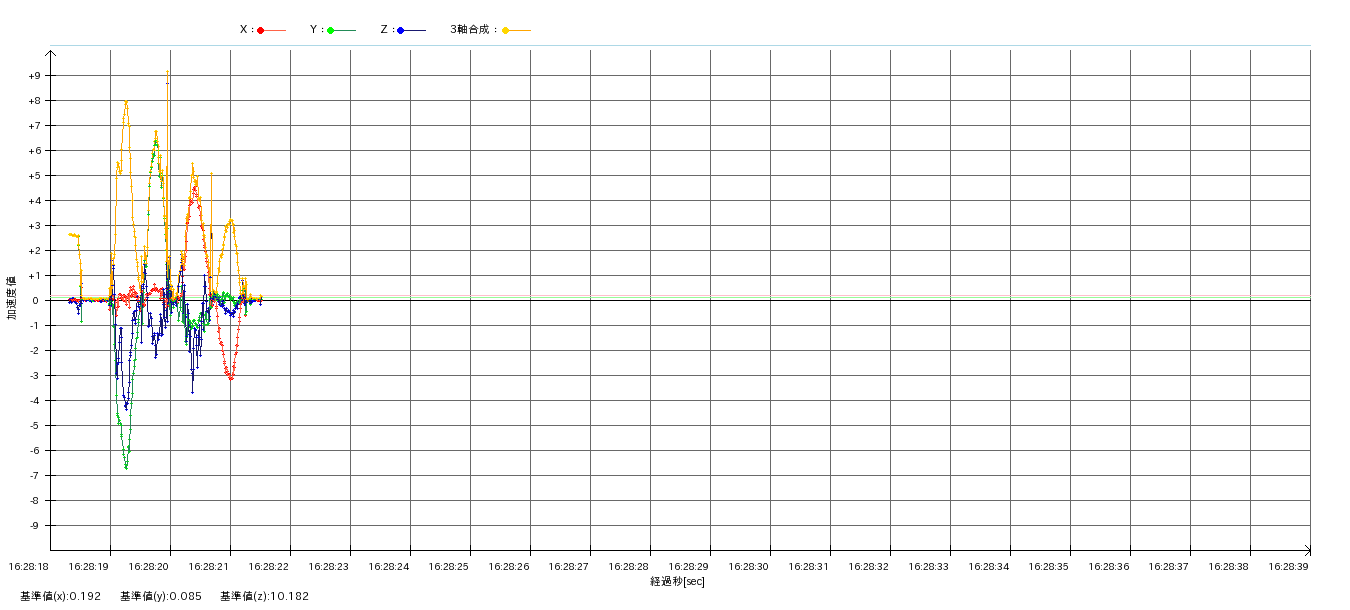Click the 16:28:39 time axis label
The width and height of the screenshot is (1350, 610).
pyautogui.click(x=1288, y=566)
